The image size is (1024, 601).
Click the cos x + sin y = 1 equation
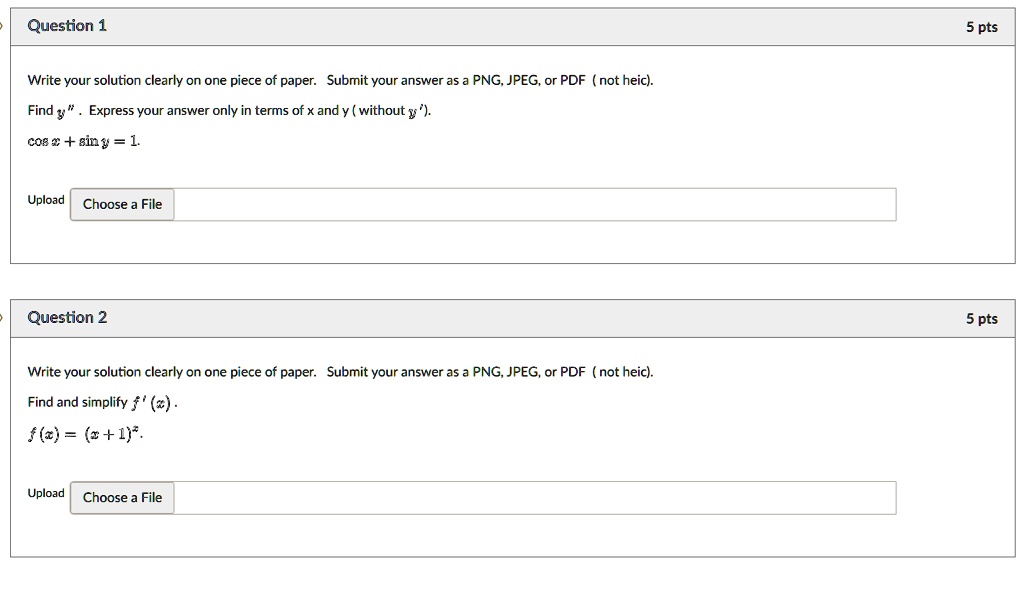coord(84,141)
